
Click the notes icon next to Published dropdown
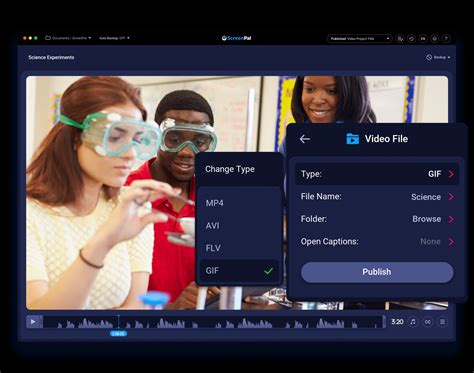point(400,39)
